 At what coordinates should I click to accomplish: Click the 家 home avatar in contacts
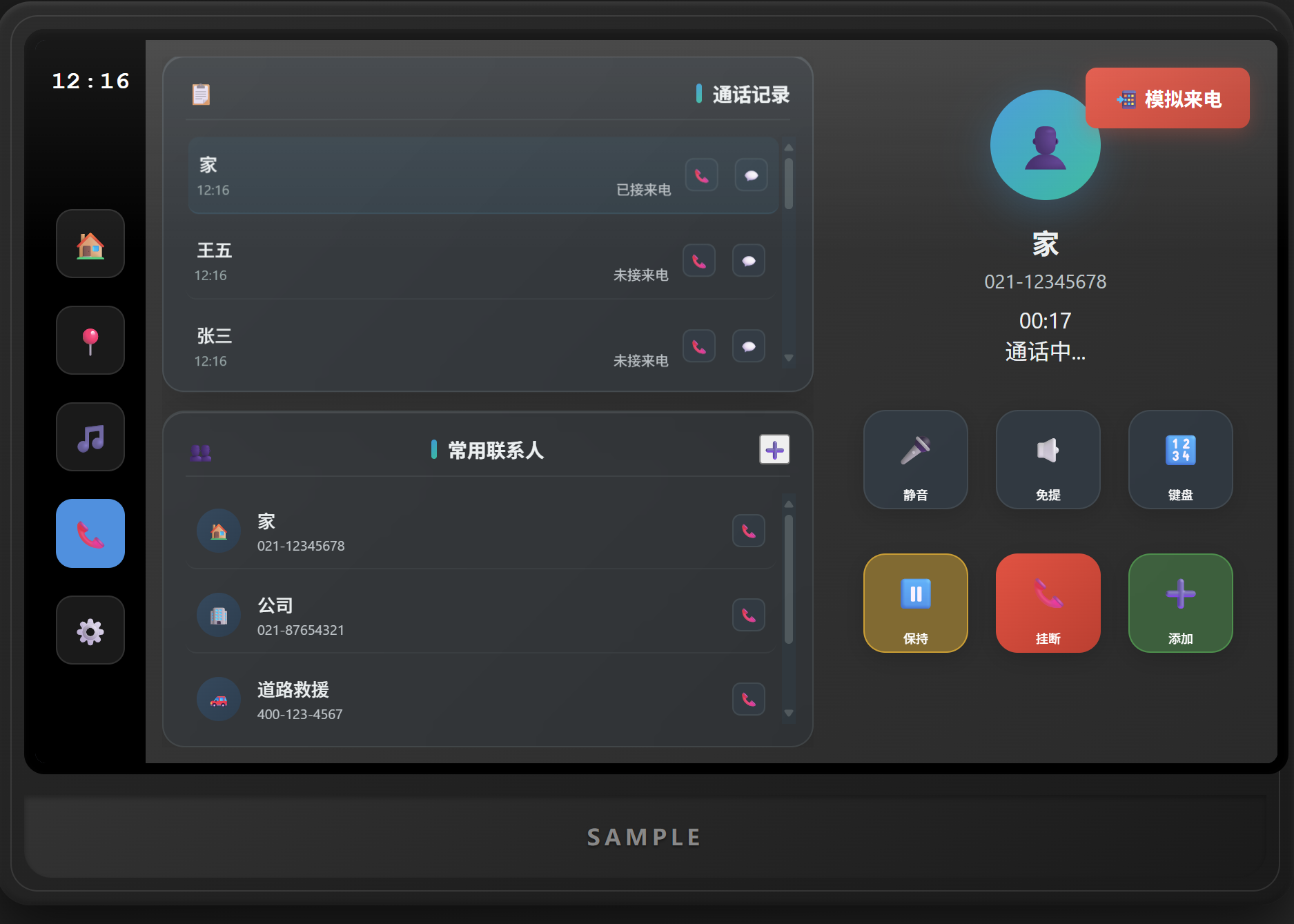click(219, 531)
